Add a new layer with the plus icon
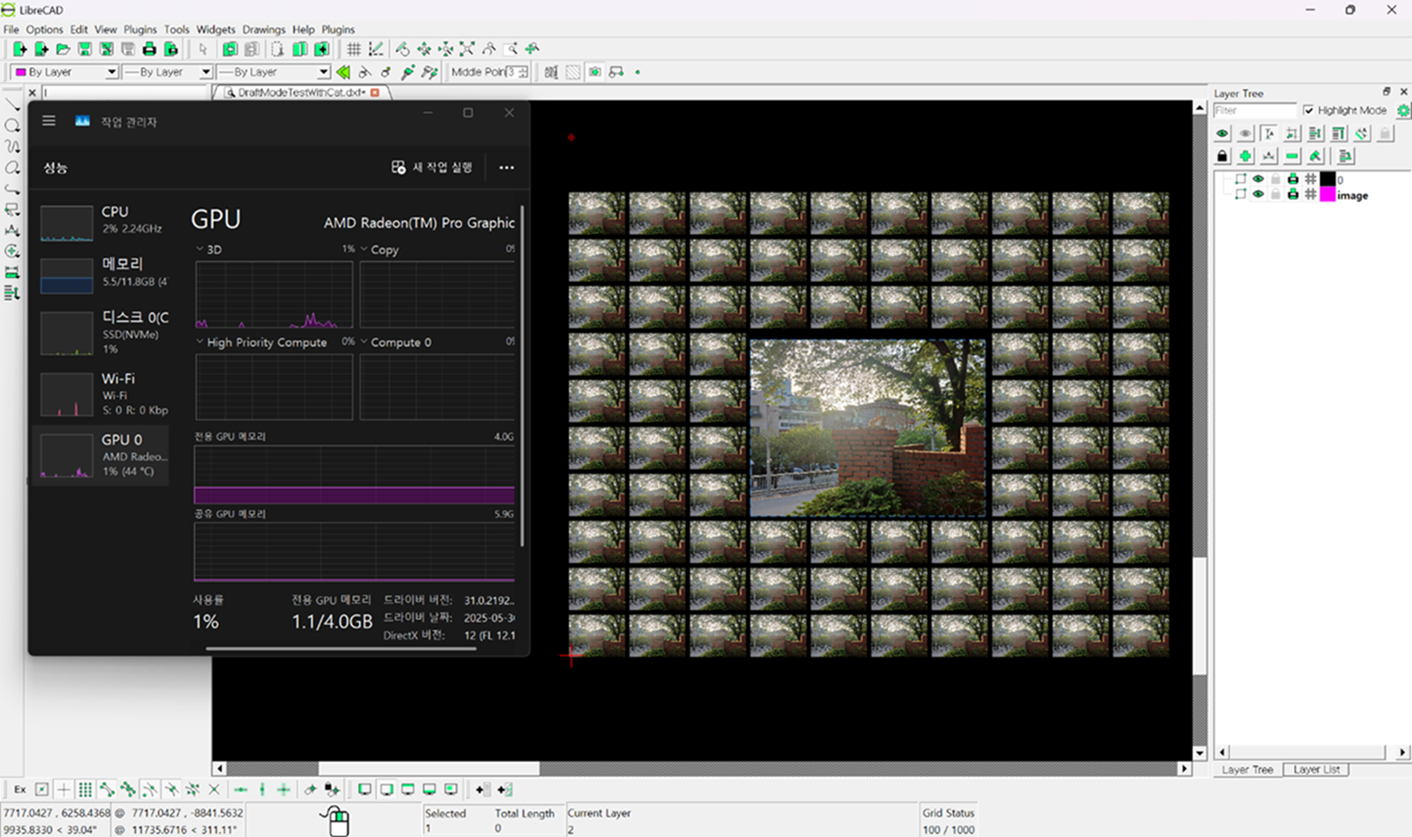Image resolution: width=1412 pixels, height=837 pixels. click(1245, 156)
